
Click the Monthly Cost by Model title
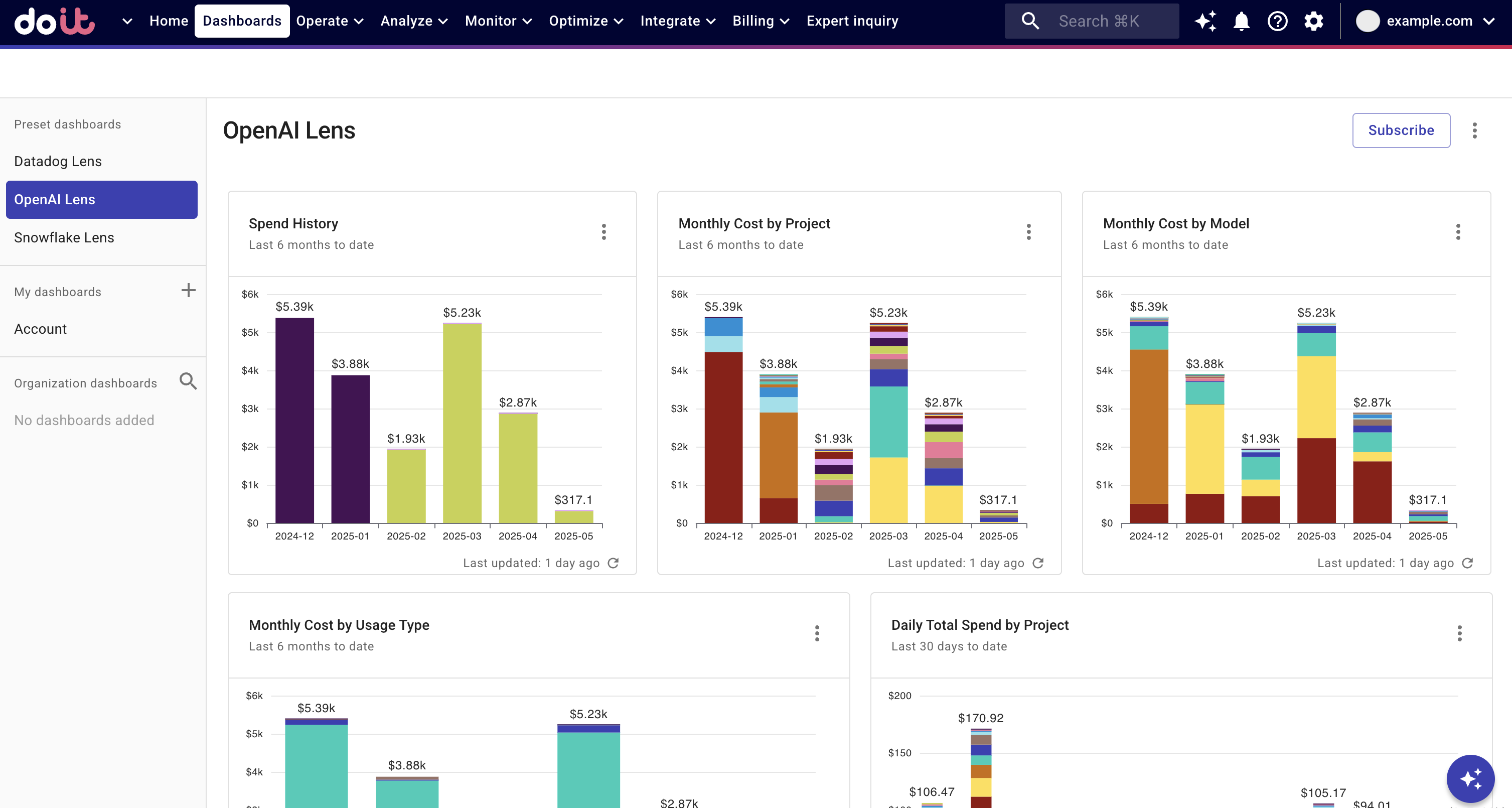(x=1176, y=224)
